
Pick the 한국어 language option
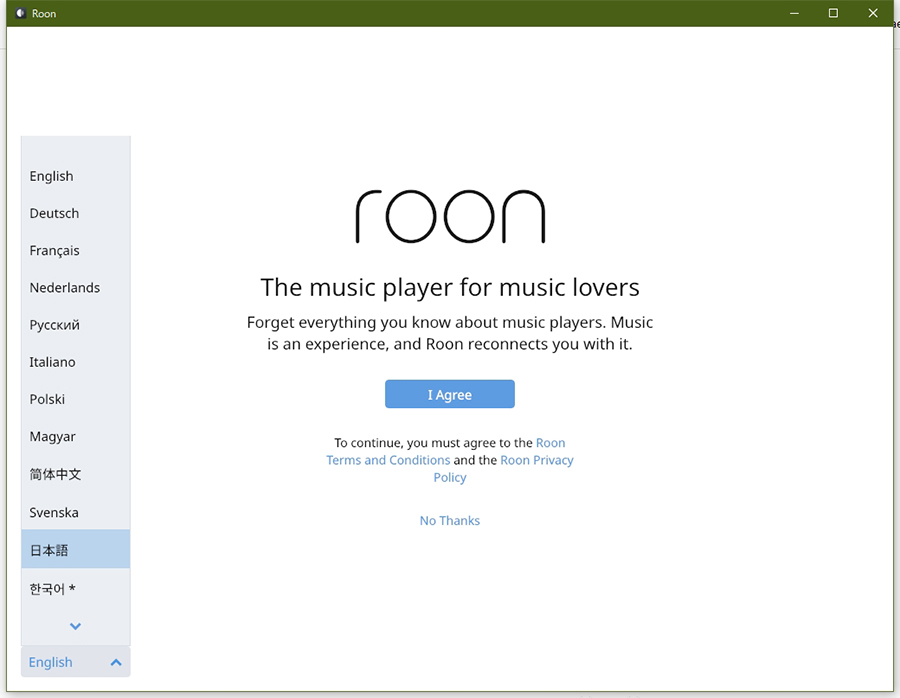pos(52,588)
